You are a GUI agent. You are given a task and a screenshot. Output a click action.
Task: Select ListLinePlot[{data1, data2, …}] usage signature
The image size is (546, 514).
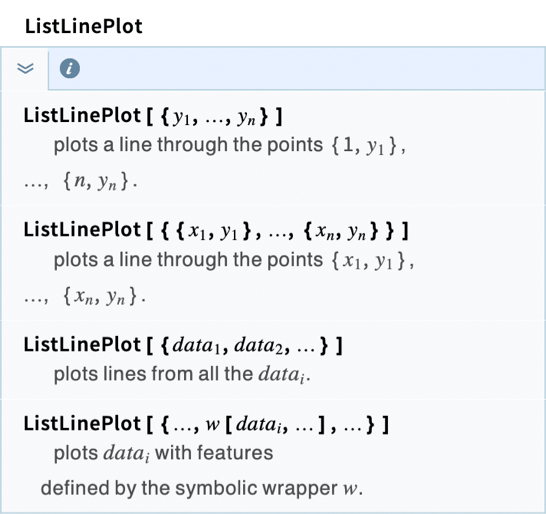coord(183,345)
